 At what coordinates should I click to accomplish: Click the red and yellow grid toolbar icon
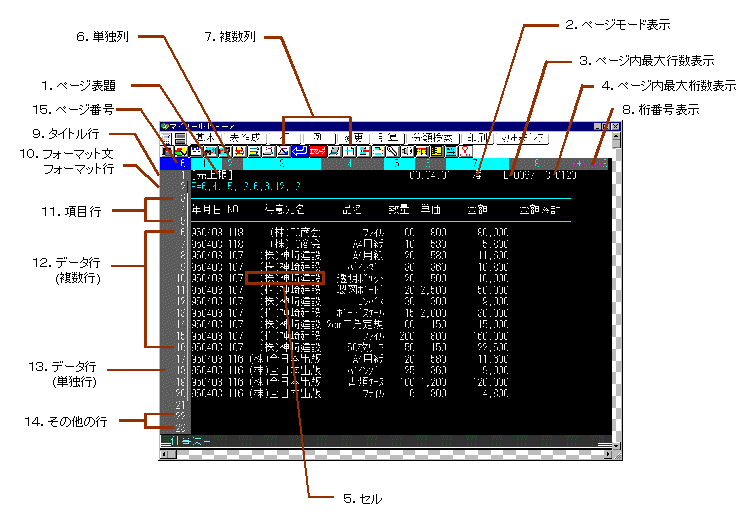[422, 151]
